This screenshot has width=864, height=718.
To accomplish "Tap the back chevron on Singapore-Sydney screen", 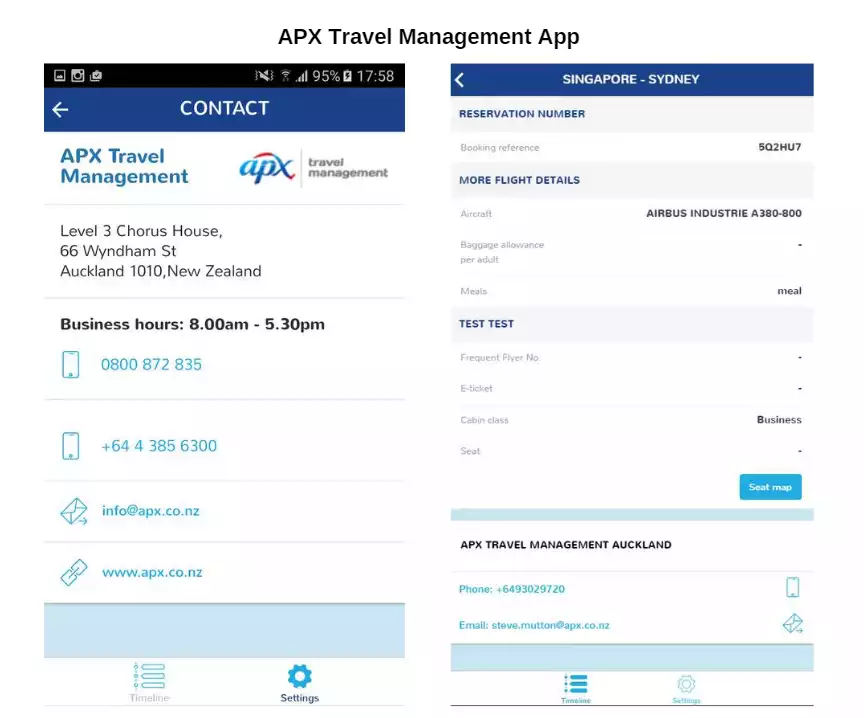I will click(x=459, y=79).
